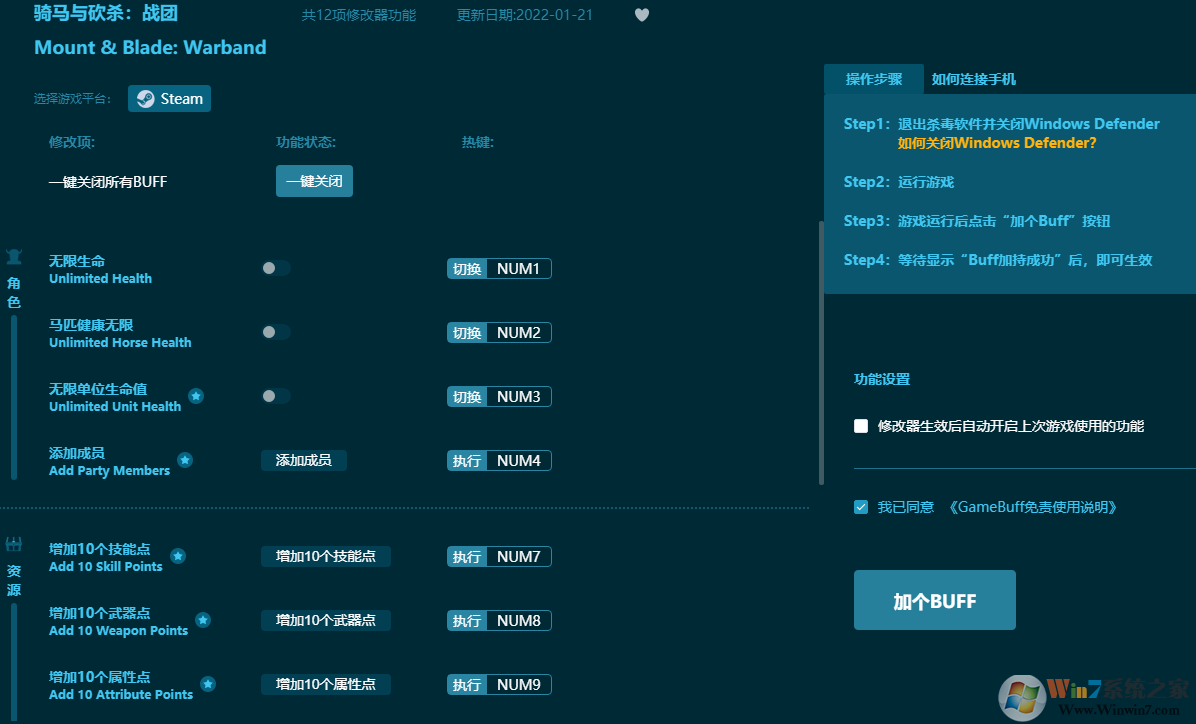Toggle the Unlimited Horse Health switch

[276, 332]
